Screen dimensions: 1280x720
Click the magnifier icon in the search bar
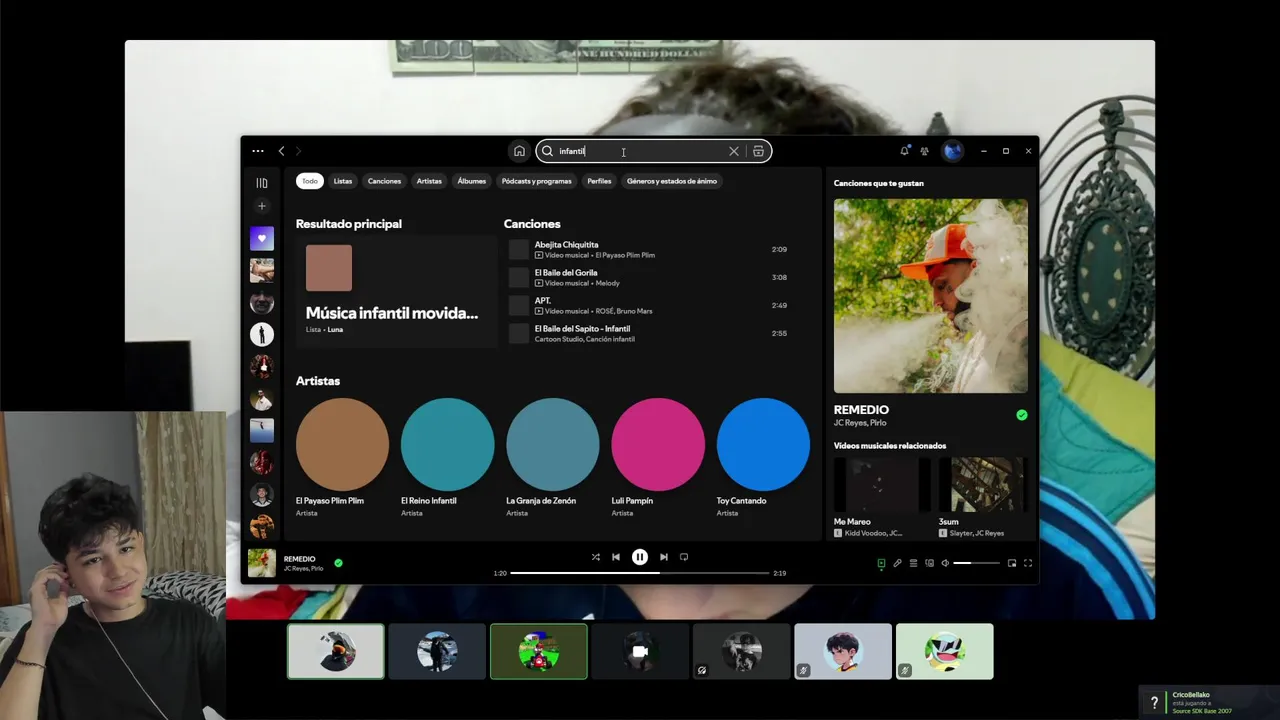tap(547, 151)
